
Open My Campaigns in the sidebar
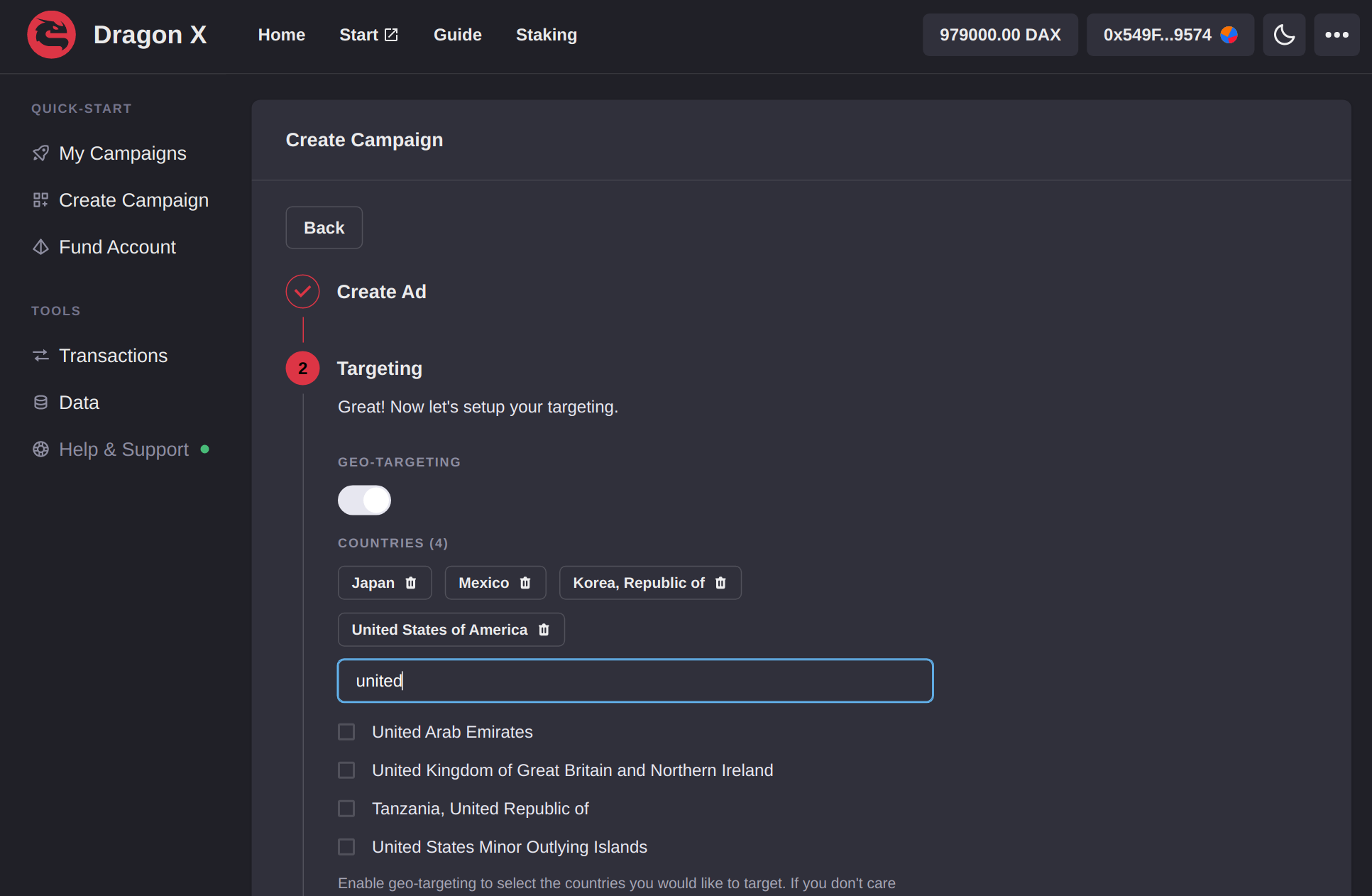[x=122, y=153]
